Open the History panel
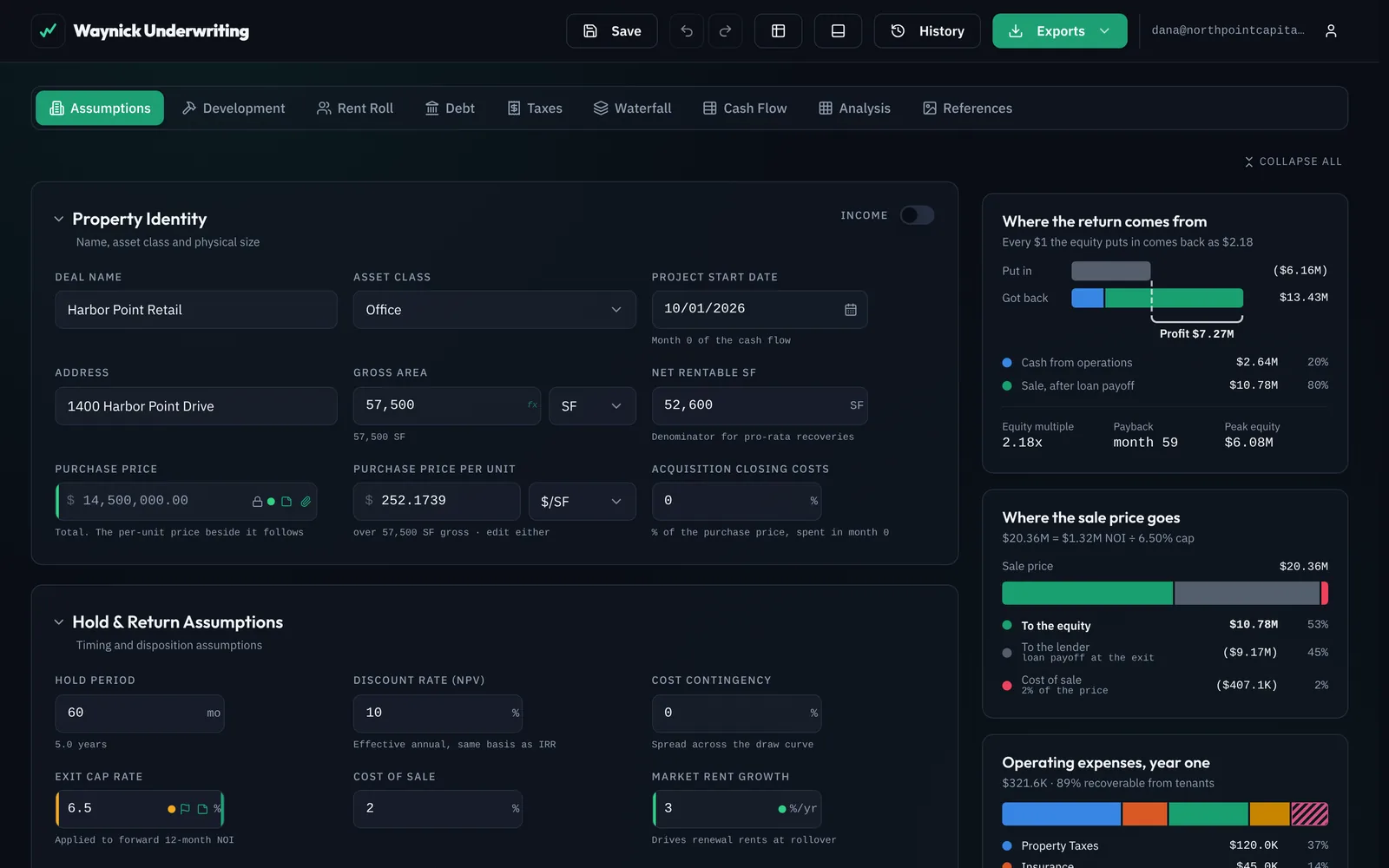 [927, 31]
